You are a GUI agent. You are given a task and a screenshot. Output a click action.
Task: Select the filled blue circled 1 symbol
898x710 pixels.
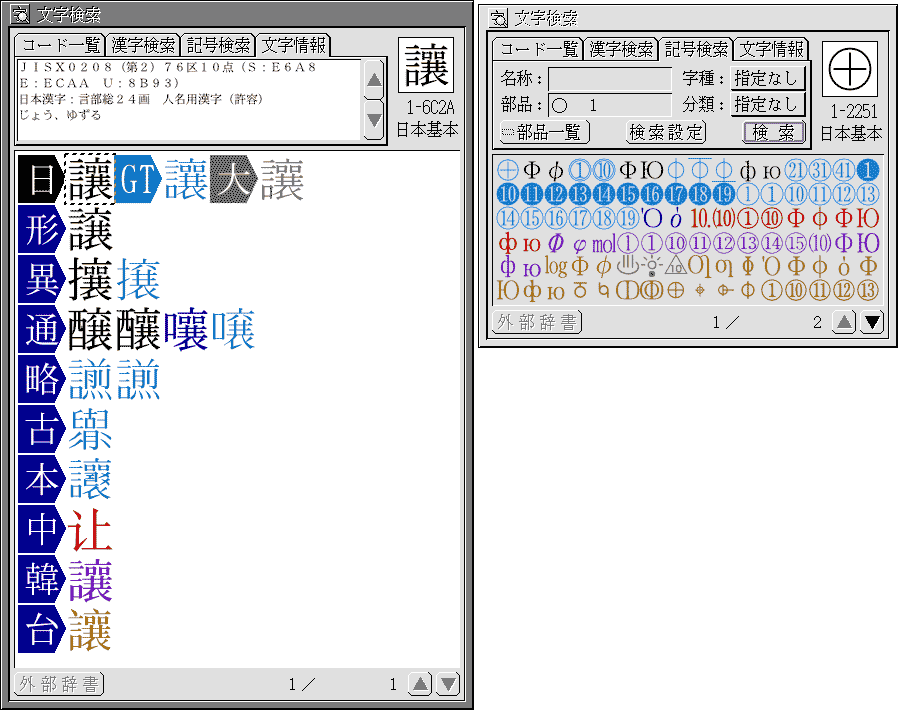pyautogui.click(x=869, y=170)
